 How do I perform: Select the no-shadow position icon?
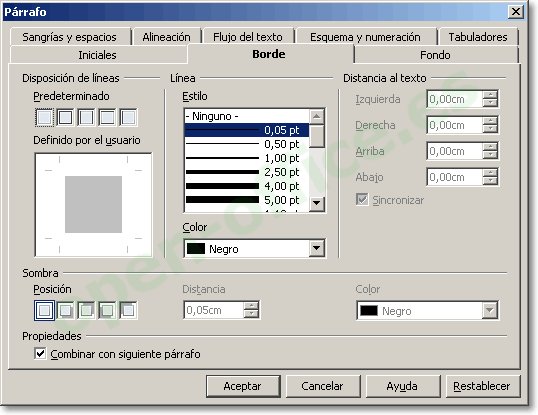tap(44, 310)
